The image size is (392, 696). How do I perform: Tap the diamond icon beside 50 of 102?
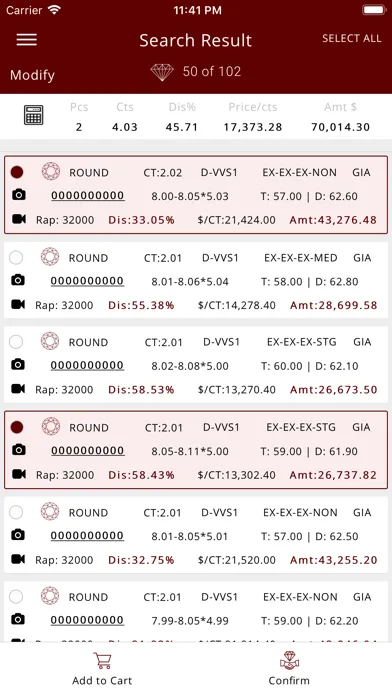coord(162,72)
